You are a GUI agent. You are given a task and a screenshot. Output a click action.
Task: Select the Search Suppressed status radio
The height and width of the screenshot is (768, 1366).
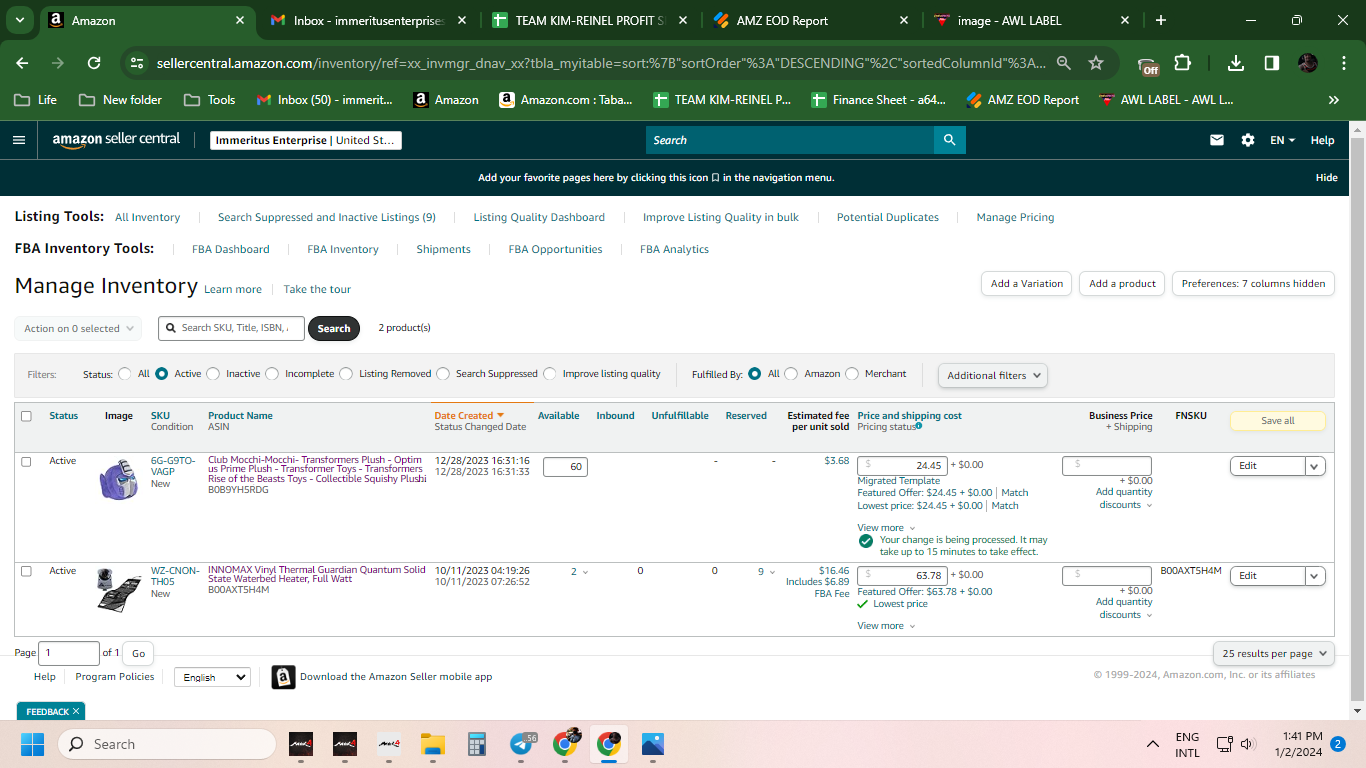(443, 374)
